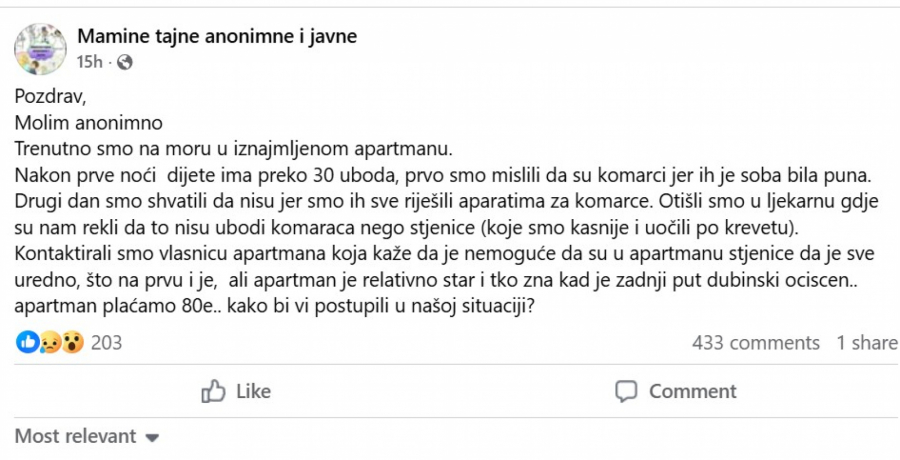Viewport: 900px width, 460px height.
Task: Click the 'Molim anonimno' text line
Action: coord(88,123)
